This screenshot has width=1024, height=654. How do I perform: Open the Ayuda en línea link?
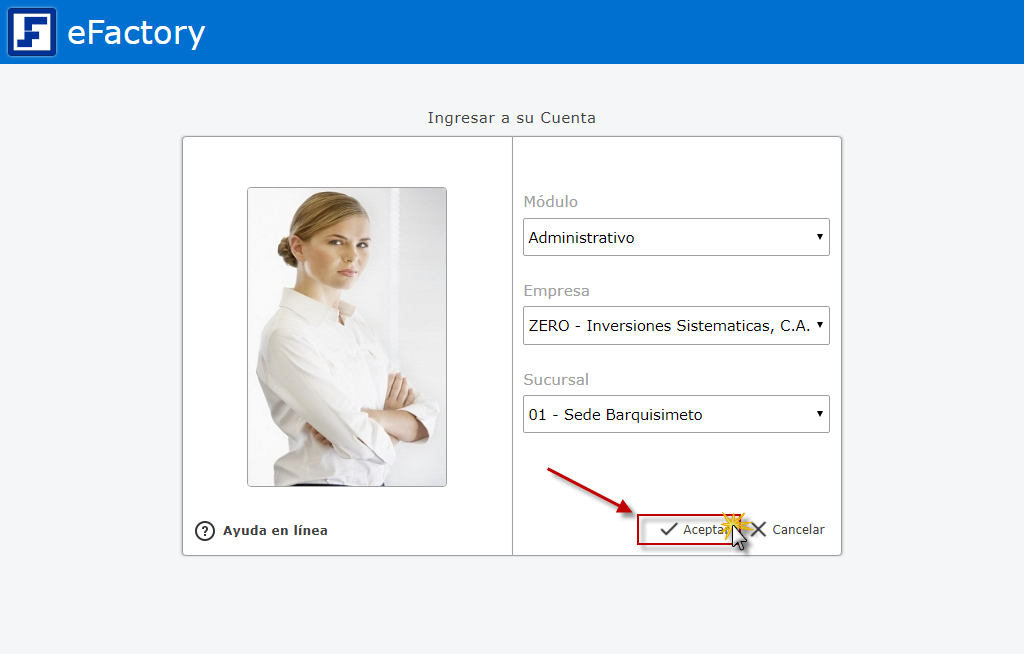tap(275, 531)
